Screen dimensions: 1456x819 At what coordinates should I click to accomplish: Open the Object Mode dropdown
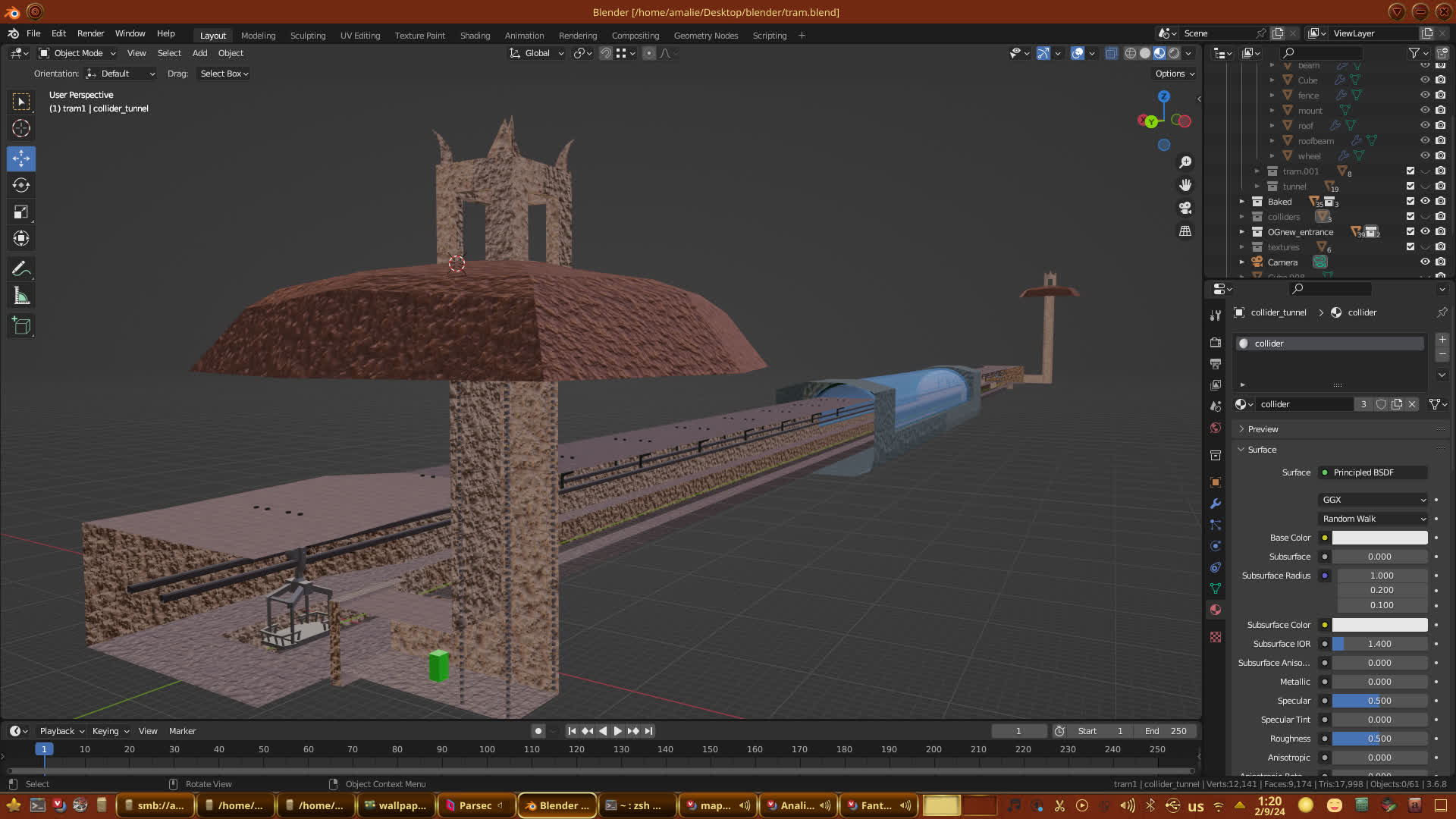[x=77, y=53]
